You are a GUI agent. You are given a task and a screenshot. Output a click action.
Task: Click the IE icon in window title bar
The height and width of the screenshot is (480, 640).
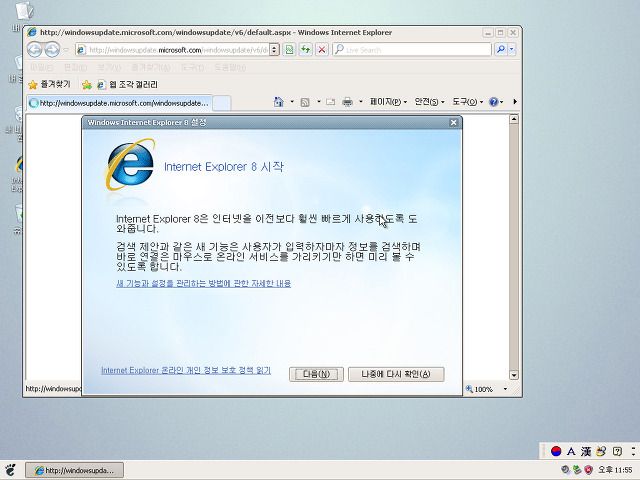click(x=32, y=32)
